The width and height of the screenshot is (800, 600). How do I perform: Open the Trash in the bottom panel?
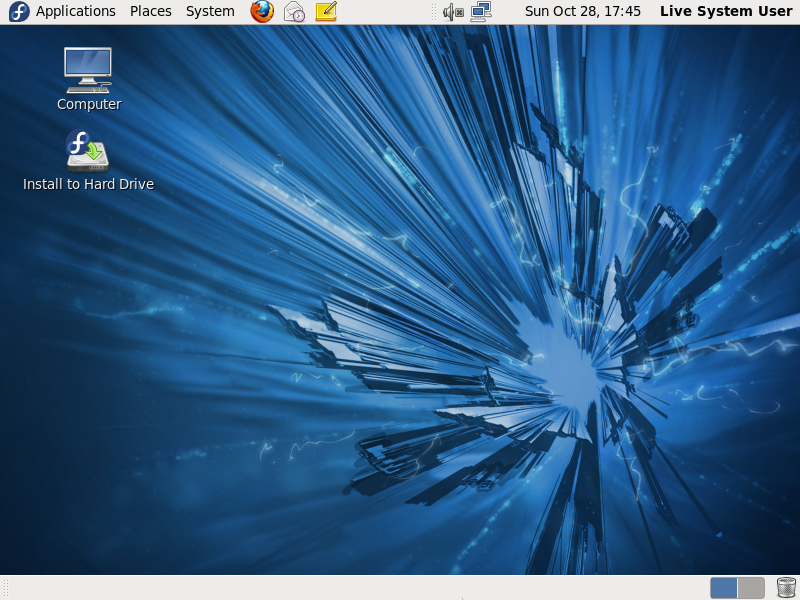click(x=786, y=588)
